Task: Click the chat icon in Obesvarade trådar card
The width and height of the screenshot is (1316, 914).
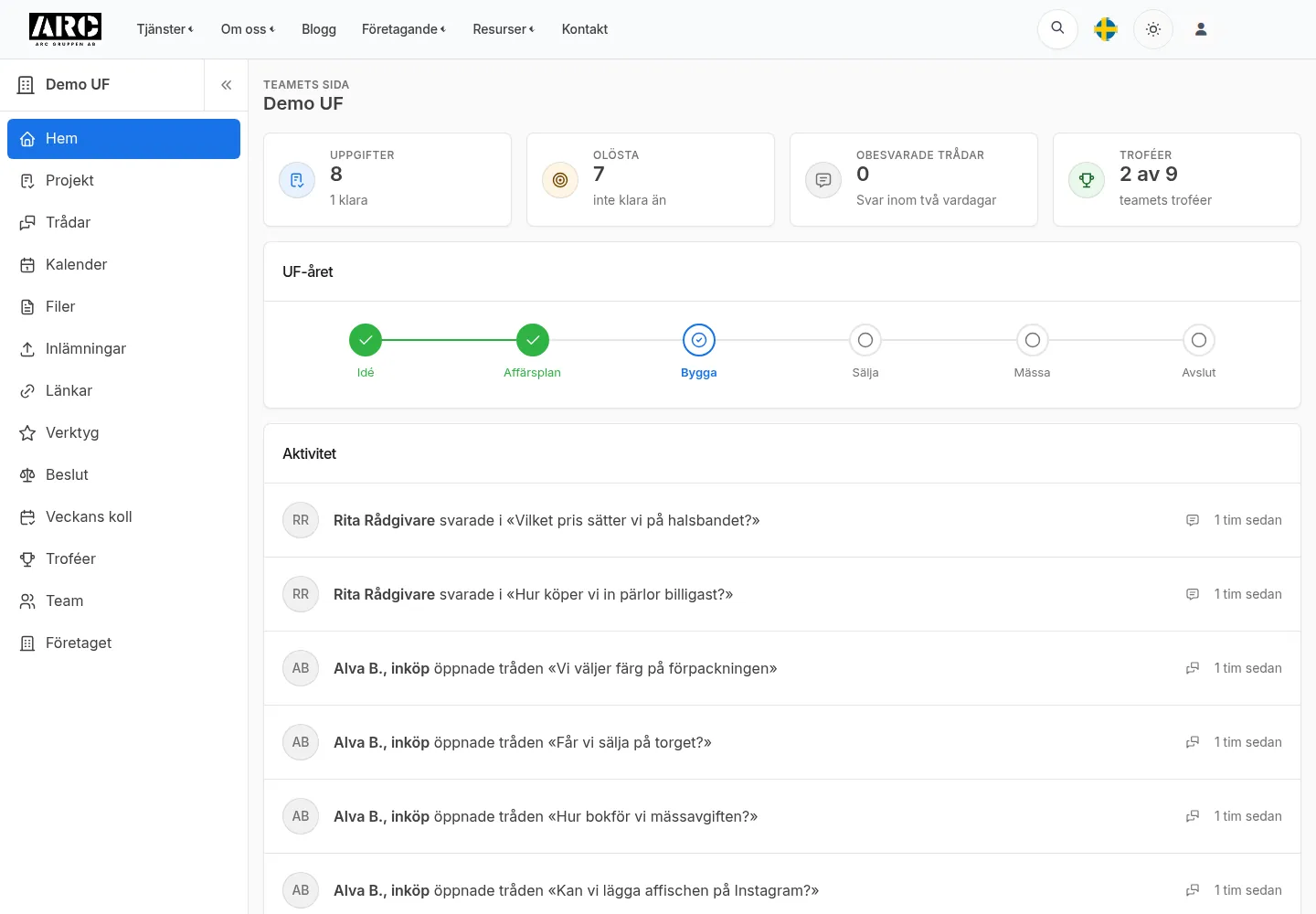Action: pyautogui.click(x=823, y=180)
